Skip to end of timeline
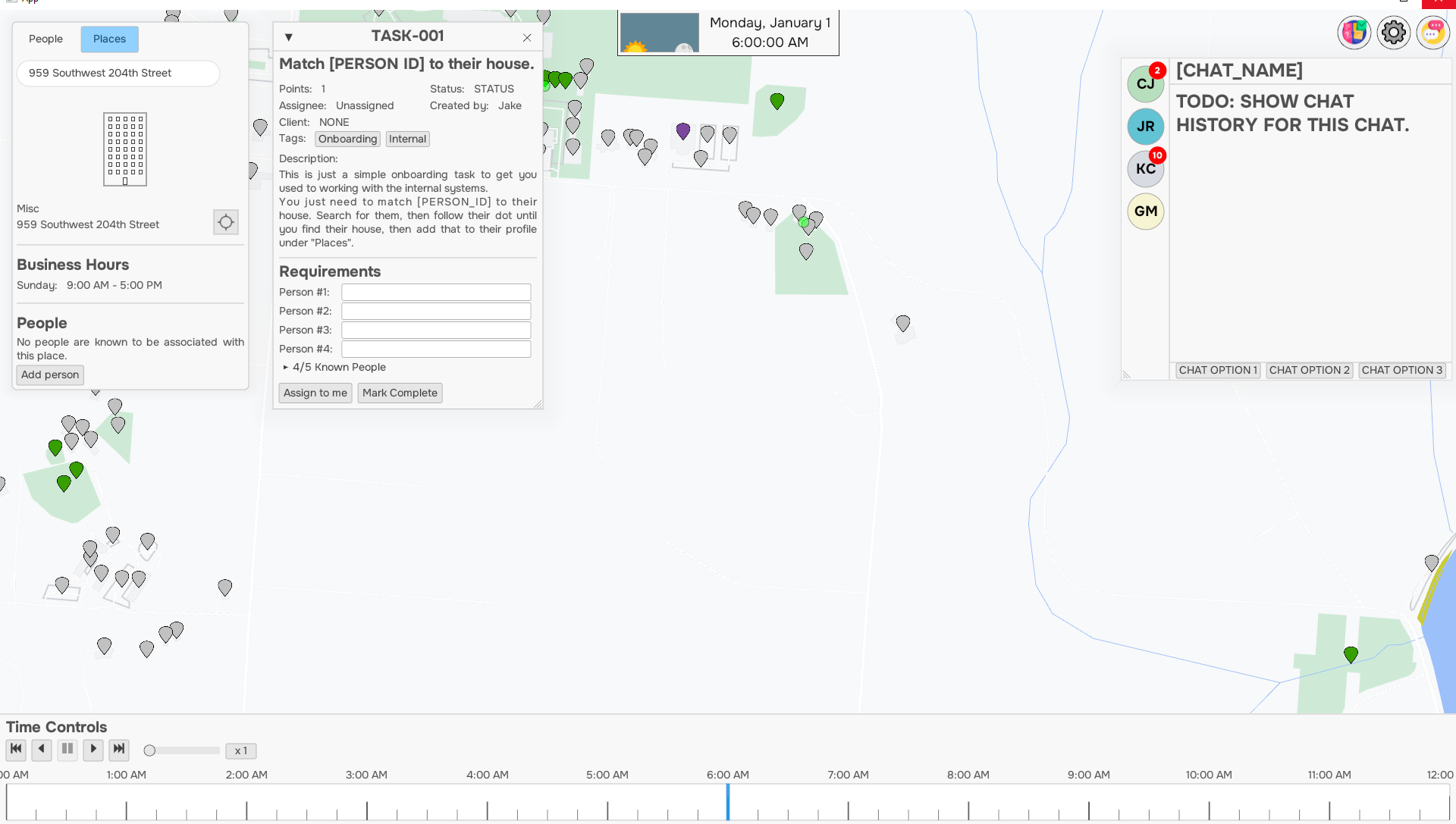The height and width of the screenshot is (824, 1456). coord(119,750)
